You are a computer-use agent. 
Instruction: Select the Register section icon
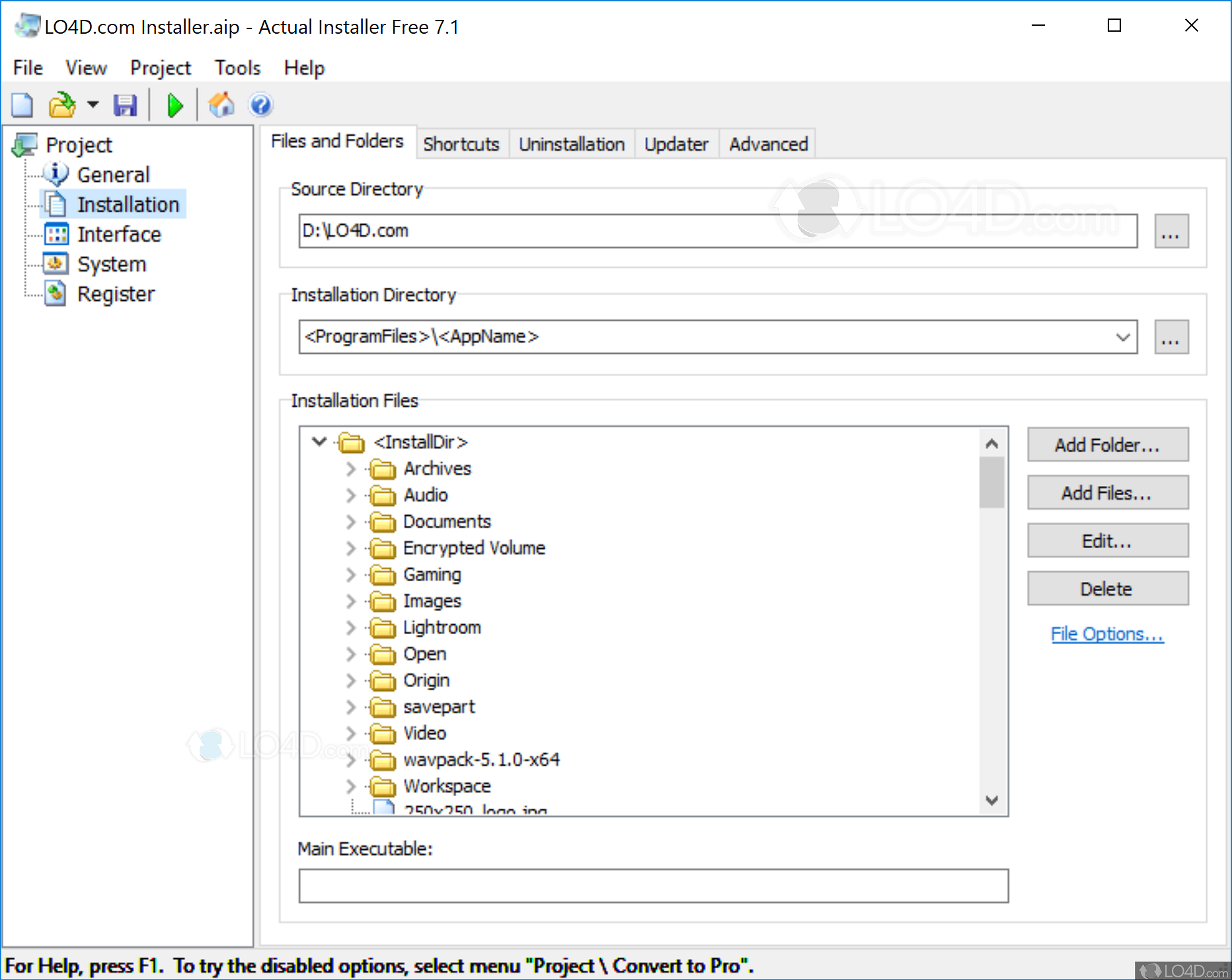click(x=56, y=293)
